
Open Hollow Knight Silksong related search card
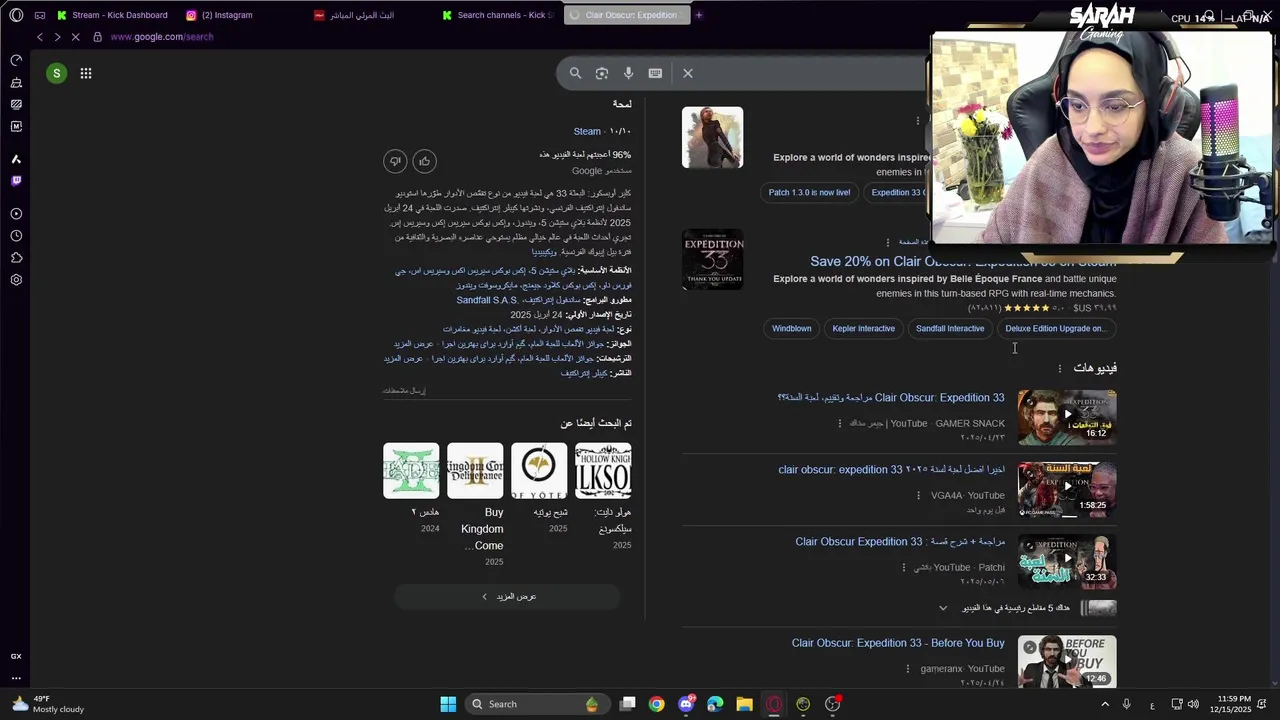pos(603,495)
